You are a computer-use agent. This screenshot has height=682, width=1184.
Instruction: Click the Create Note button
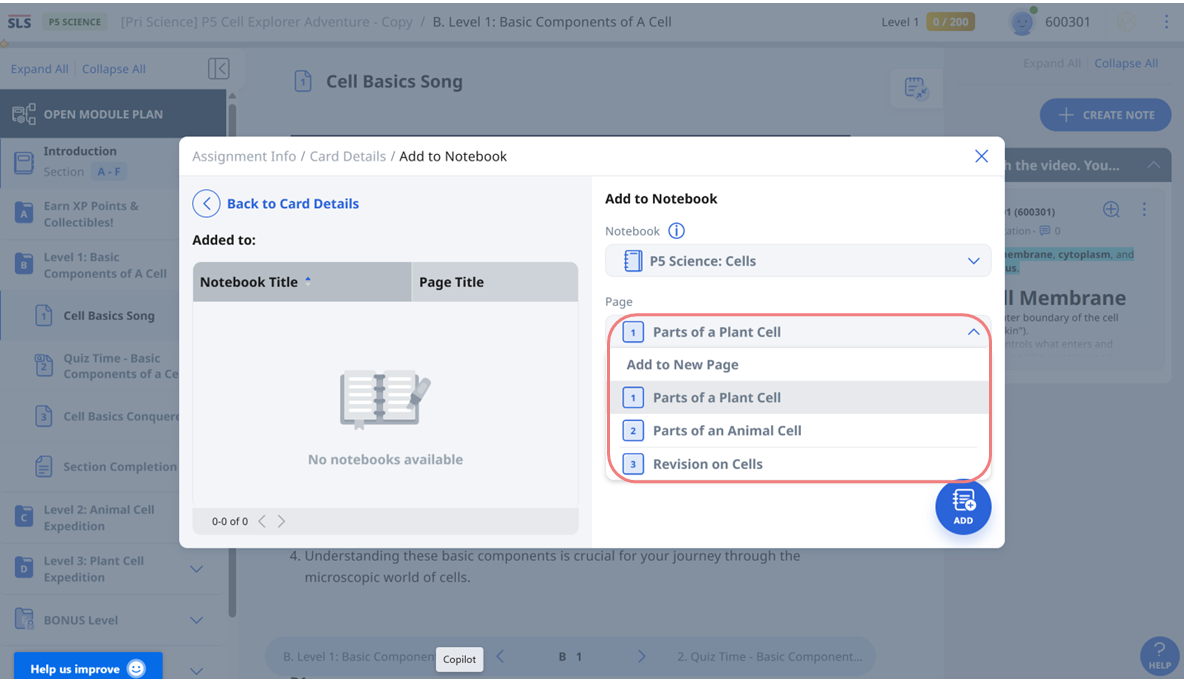1105,115
